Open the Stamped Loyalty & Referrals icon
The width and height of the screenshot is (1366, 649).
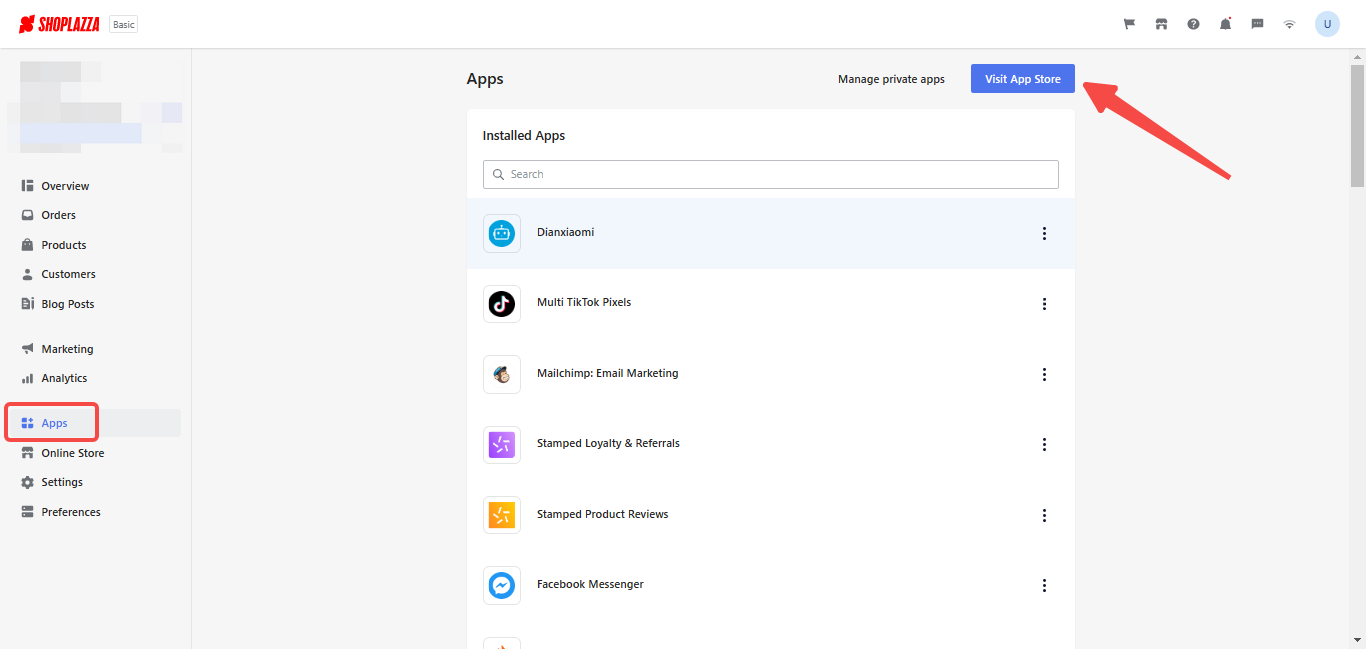(502, 444)
